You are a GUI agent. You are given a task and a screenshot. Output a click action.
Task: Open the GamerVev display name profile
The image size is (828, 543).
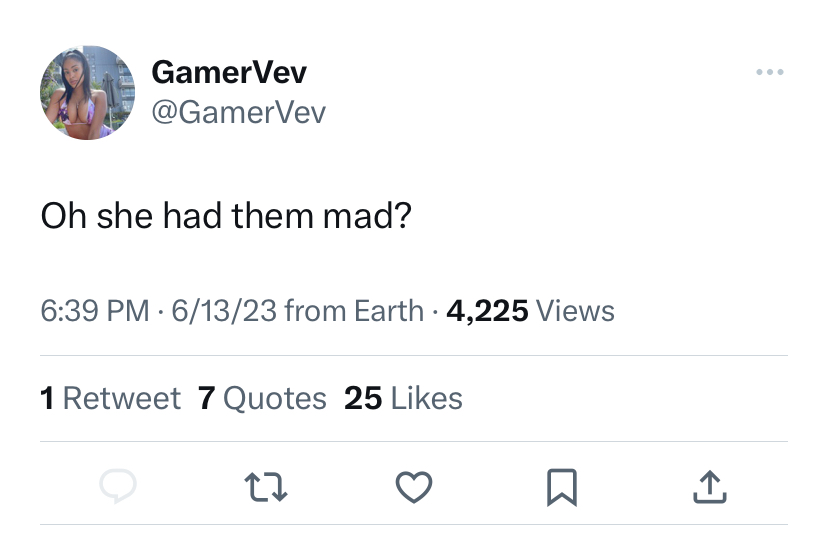click(x=229, y=72)
